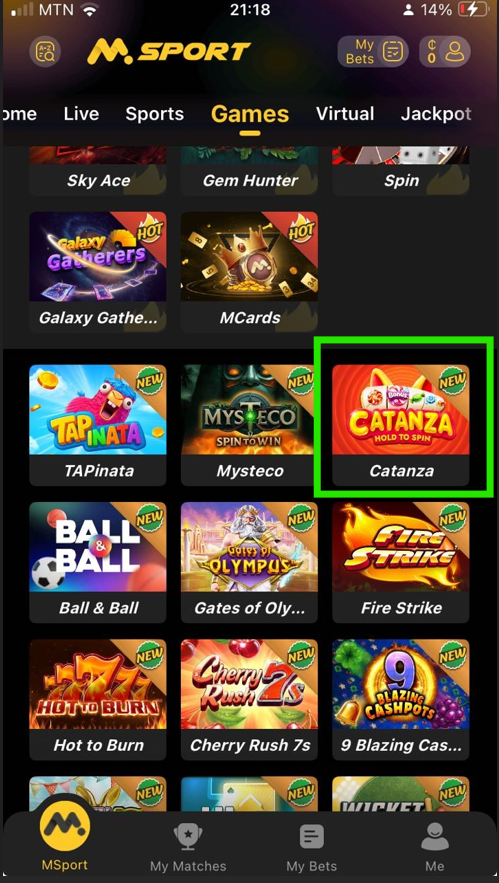Tap the Galaxy Gatherers game thumbnail
Image resolution: width=499 pixels, height=883 pixels.
(97, 256)
